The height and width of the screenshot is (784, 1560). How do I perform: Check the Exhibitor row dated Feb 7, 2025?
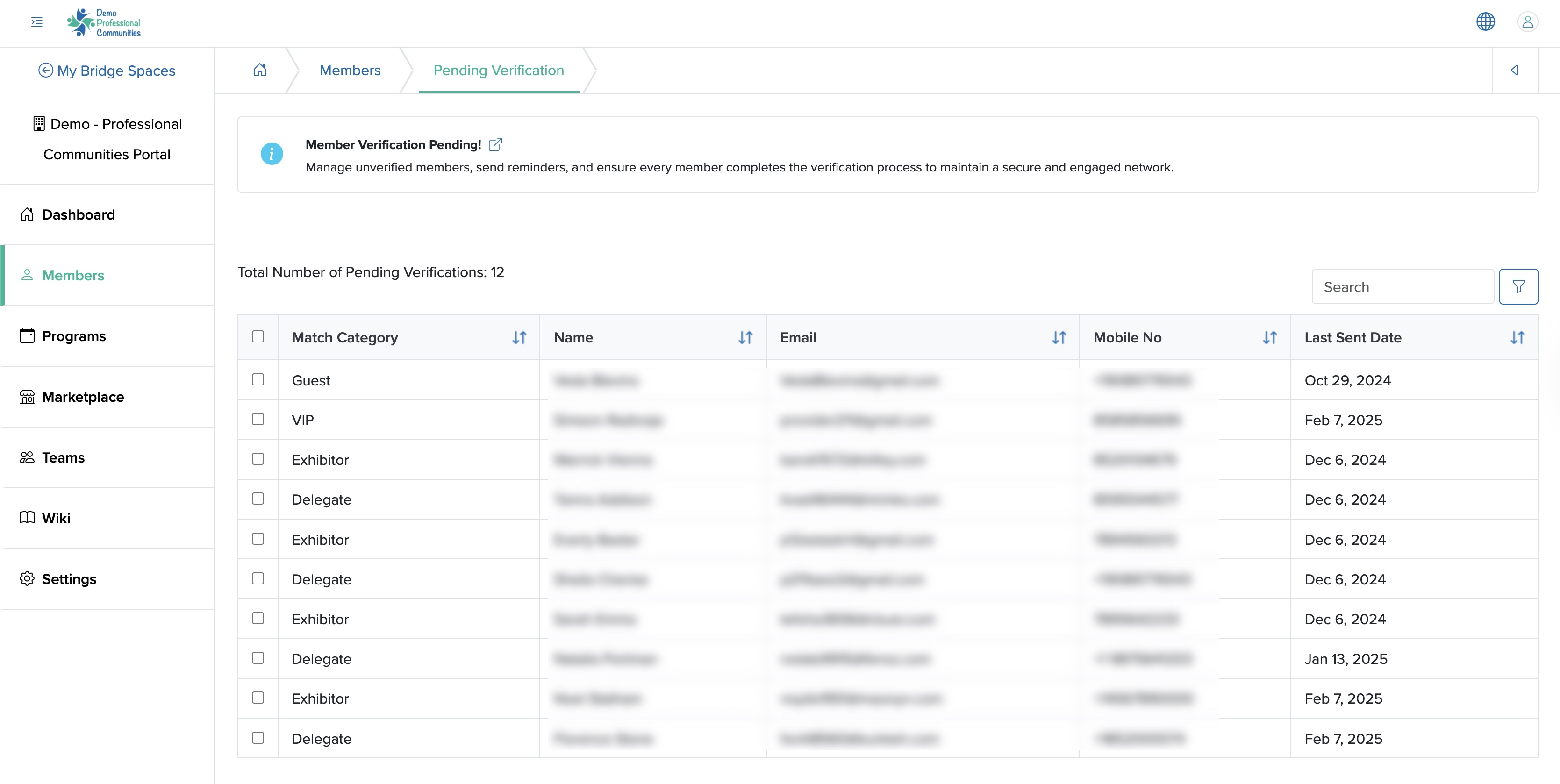tap(258, 698)
